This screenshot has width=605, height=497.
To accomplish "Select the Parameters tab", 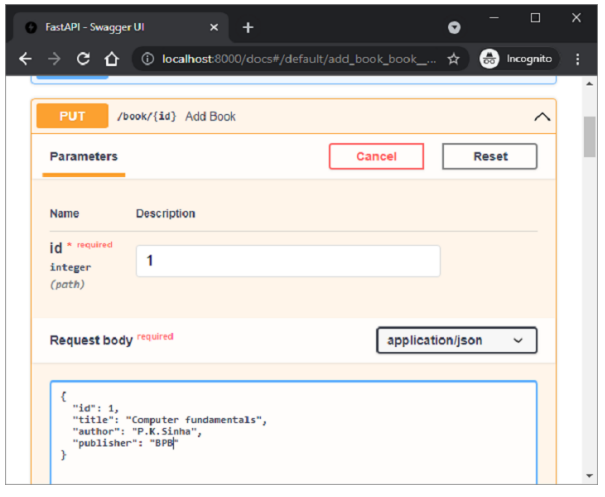I will pos(83,157).
